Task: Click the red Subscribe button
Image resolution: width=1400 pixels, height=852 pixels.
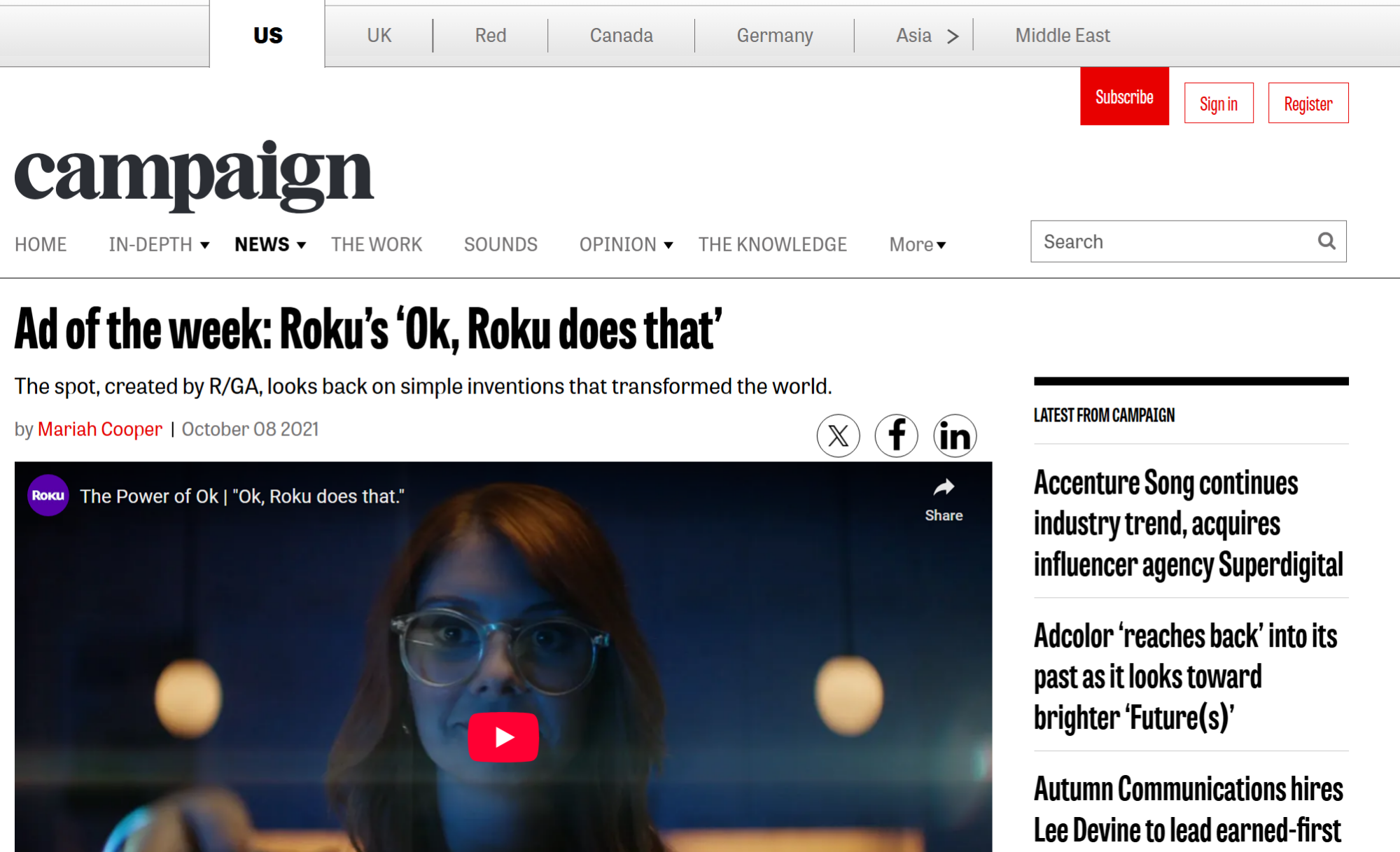Action: (x=1124, y=97)
